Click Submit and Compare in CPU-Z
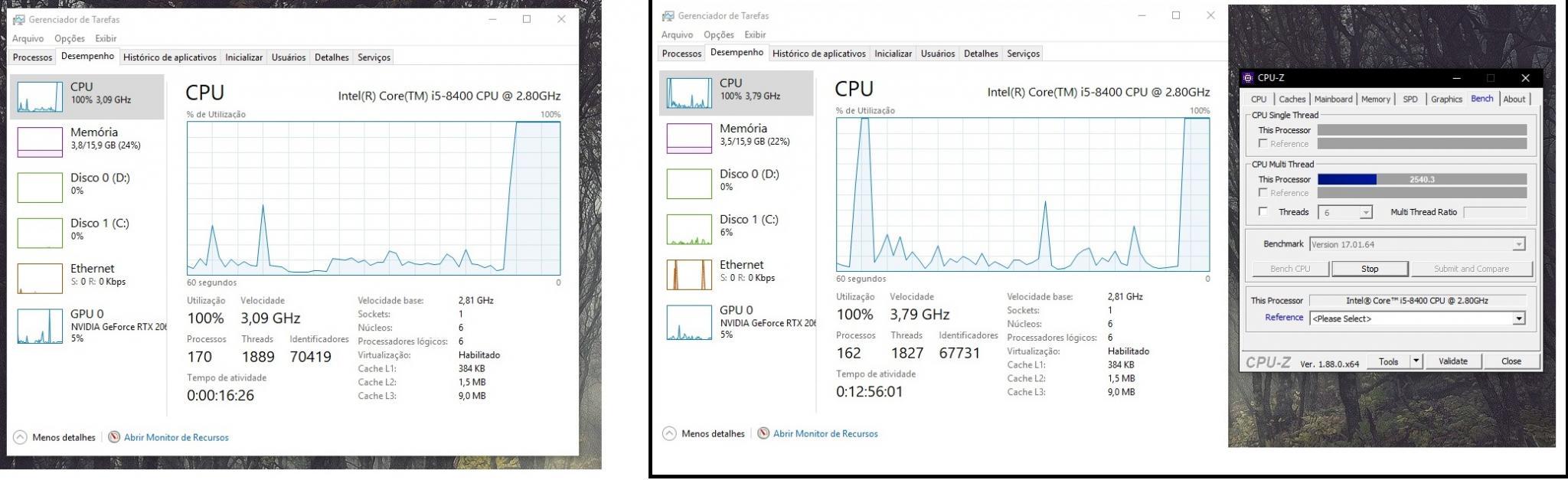1568x480 pixels. (x=1472, y=269)
